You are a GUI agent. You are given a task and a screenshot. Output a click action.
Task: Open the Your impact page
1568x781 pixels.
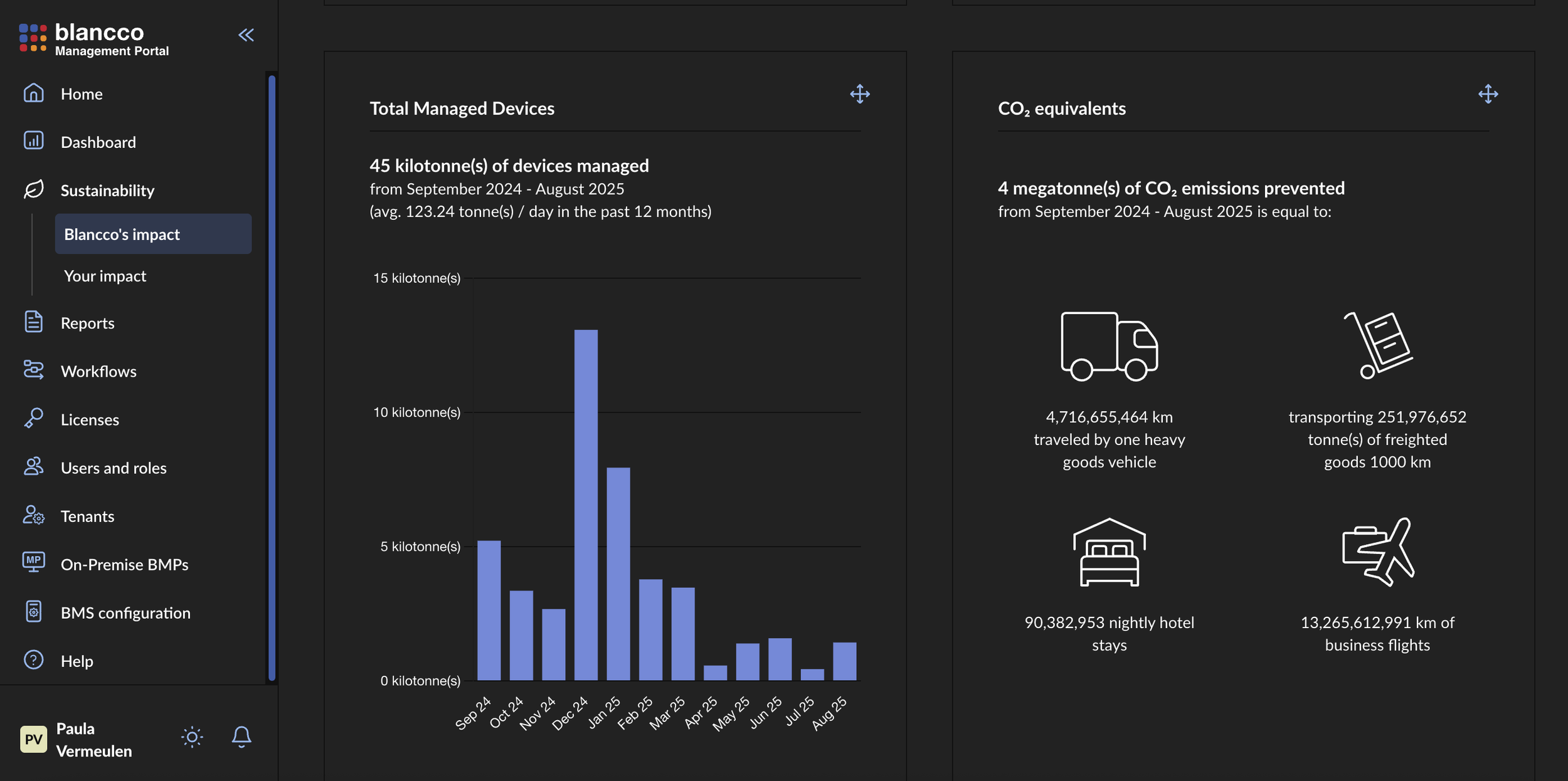click(105, 276)
